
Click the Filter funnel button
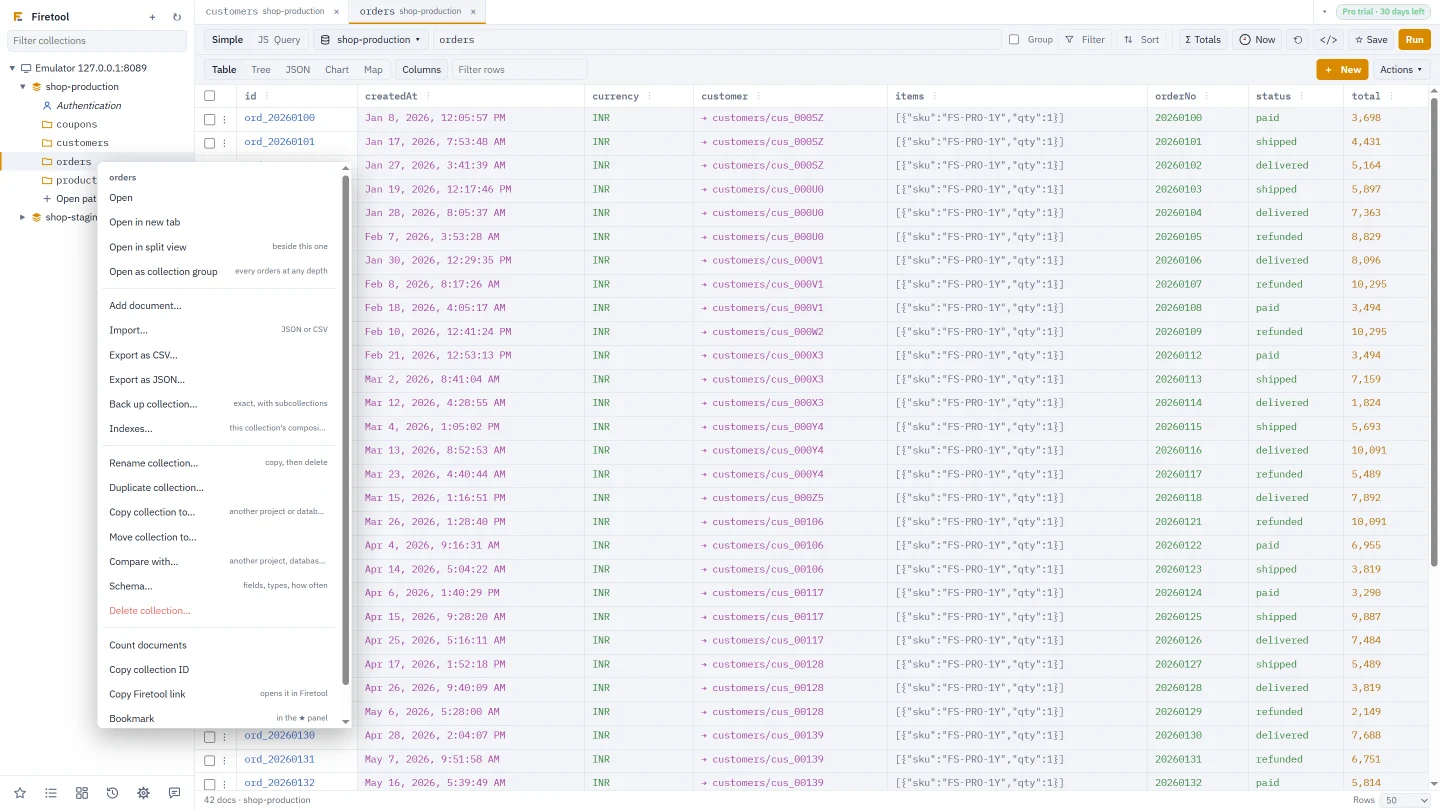pyautogui.click(x=1085, y=40)
